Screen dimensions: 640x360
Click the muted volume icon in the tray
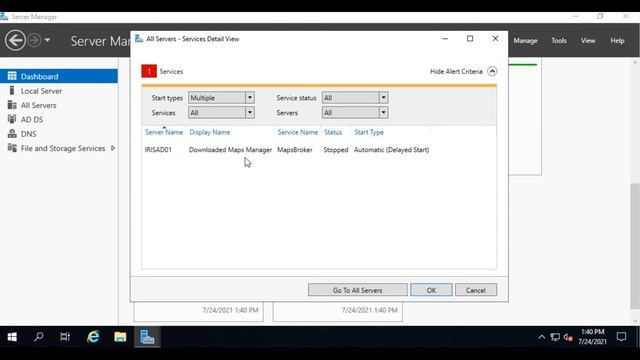tap(568, 337)
